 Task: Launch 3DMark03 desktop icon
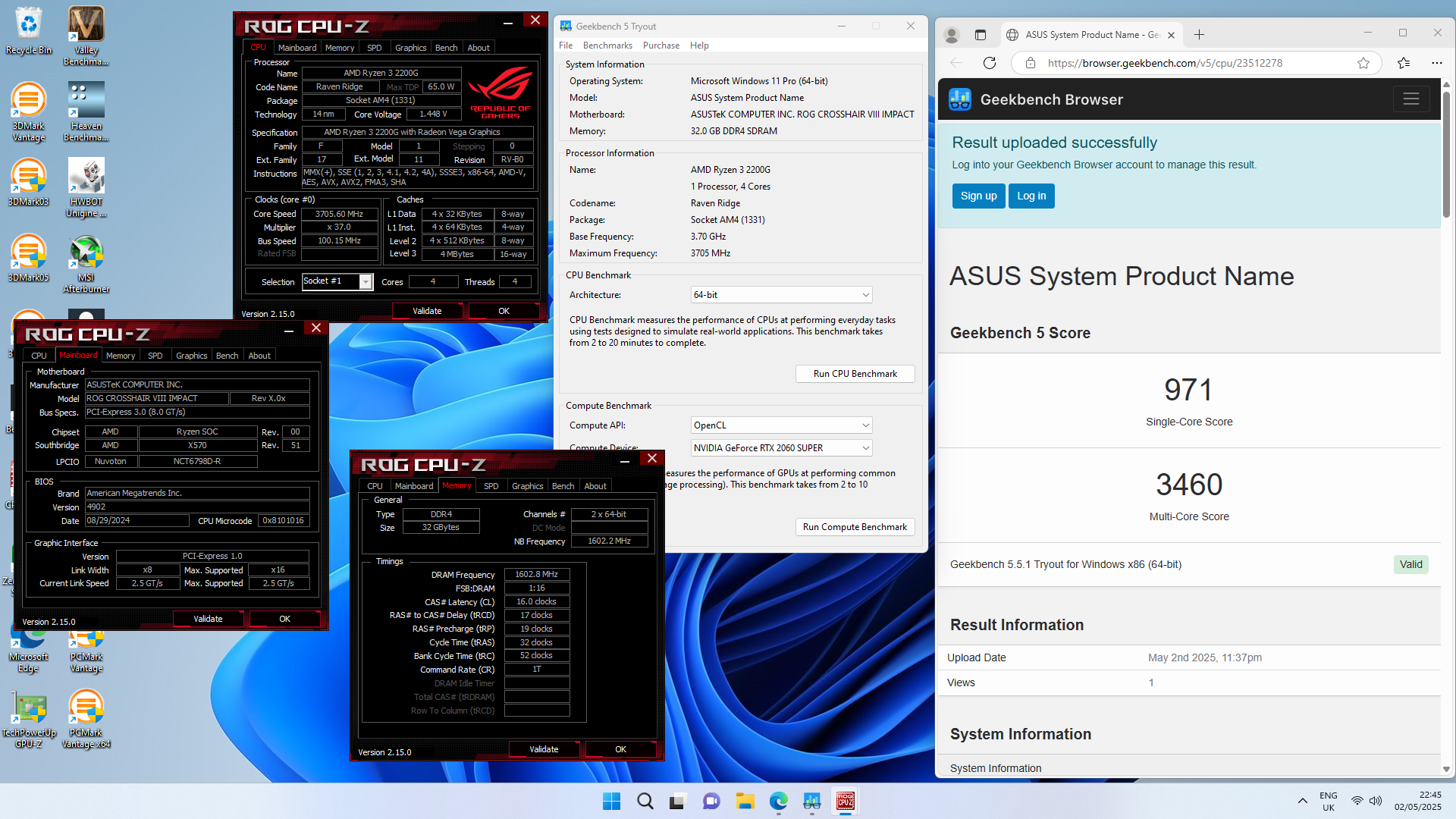point(28,182)
